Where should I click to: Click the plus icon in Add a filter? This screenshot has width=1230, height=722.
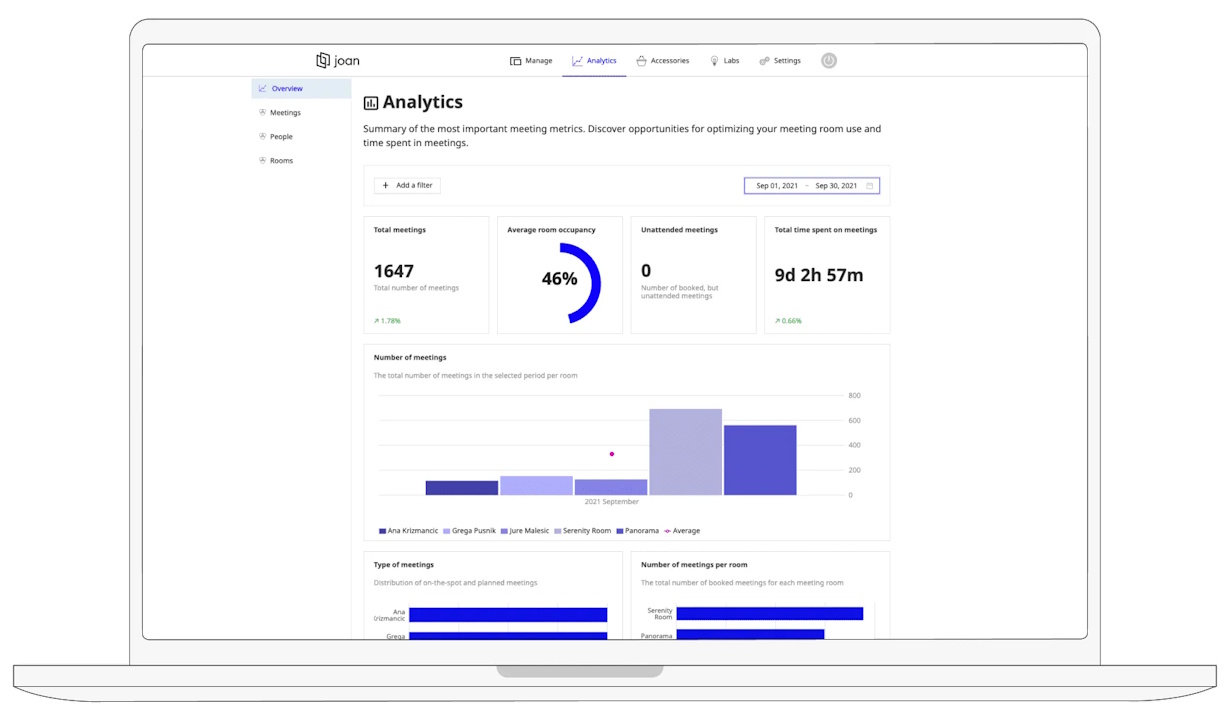(386, 185)
